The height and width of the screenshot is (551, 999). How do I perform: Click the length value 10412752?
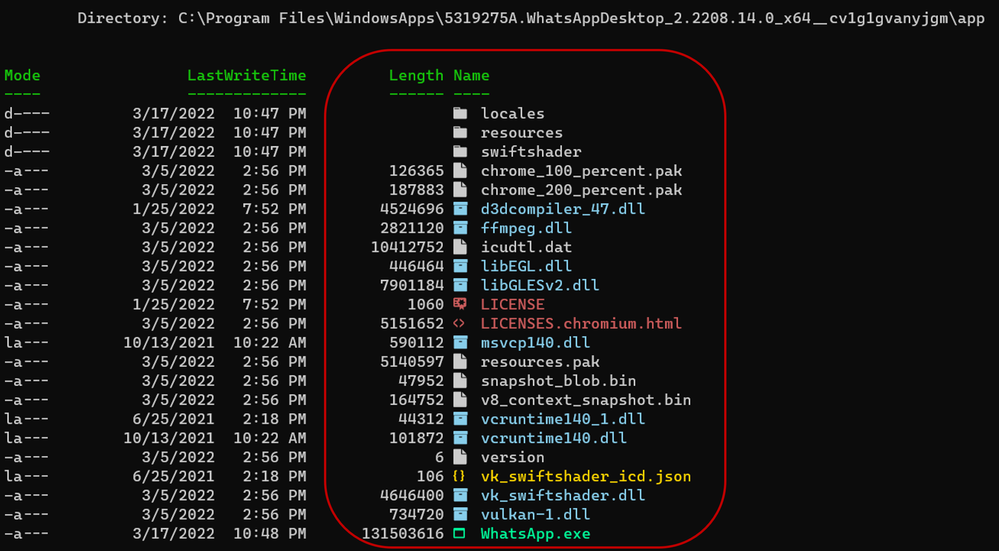click(407, 247)
